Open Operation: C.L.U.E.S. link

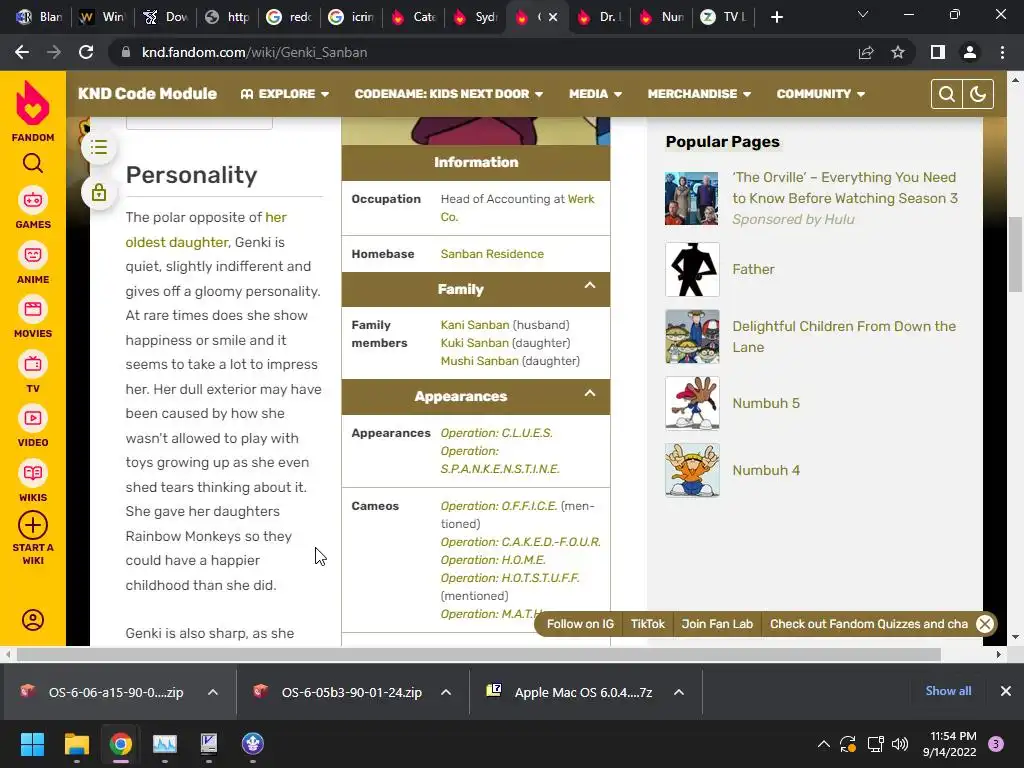pyautogui.click(x=496, y=433)
